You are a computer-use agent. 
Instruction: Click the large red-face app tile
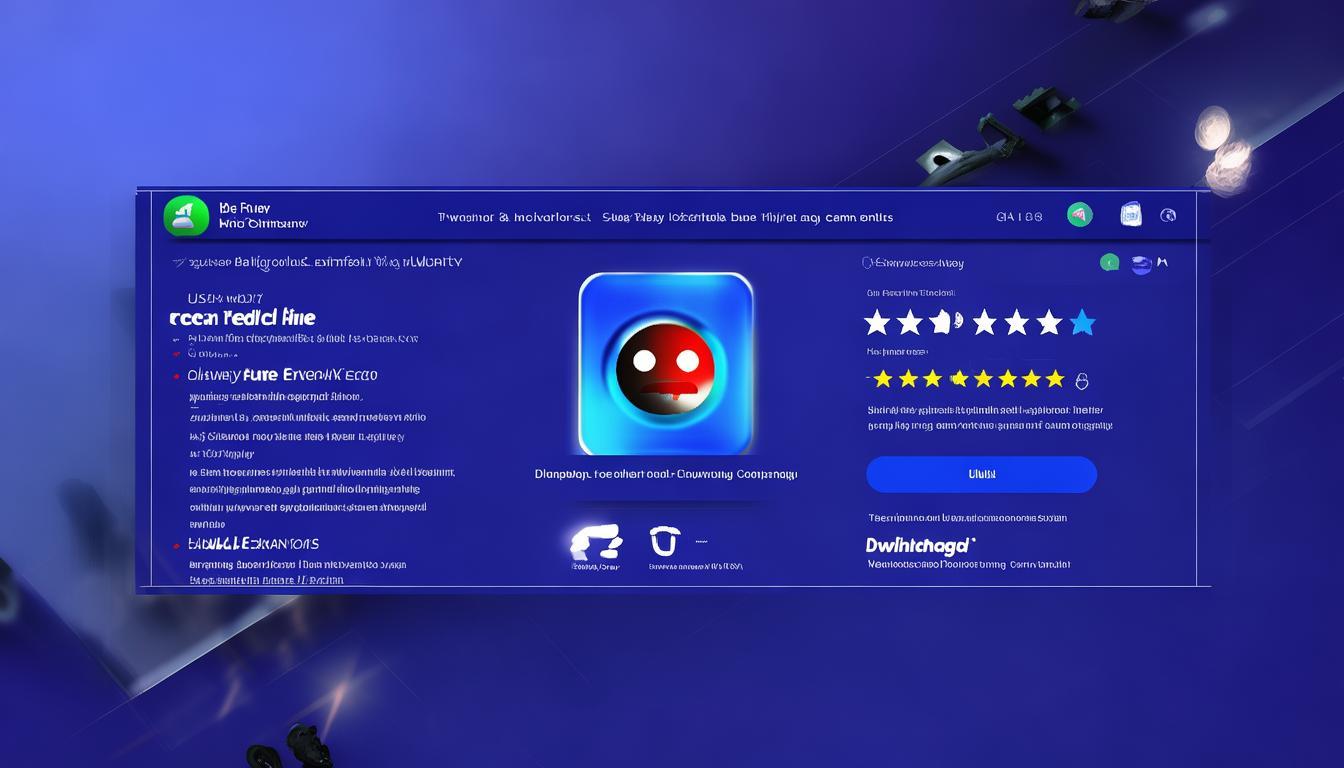(x=666, y=364)
